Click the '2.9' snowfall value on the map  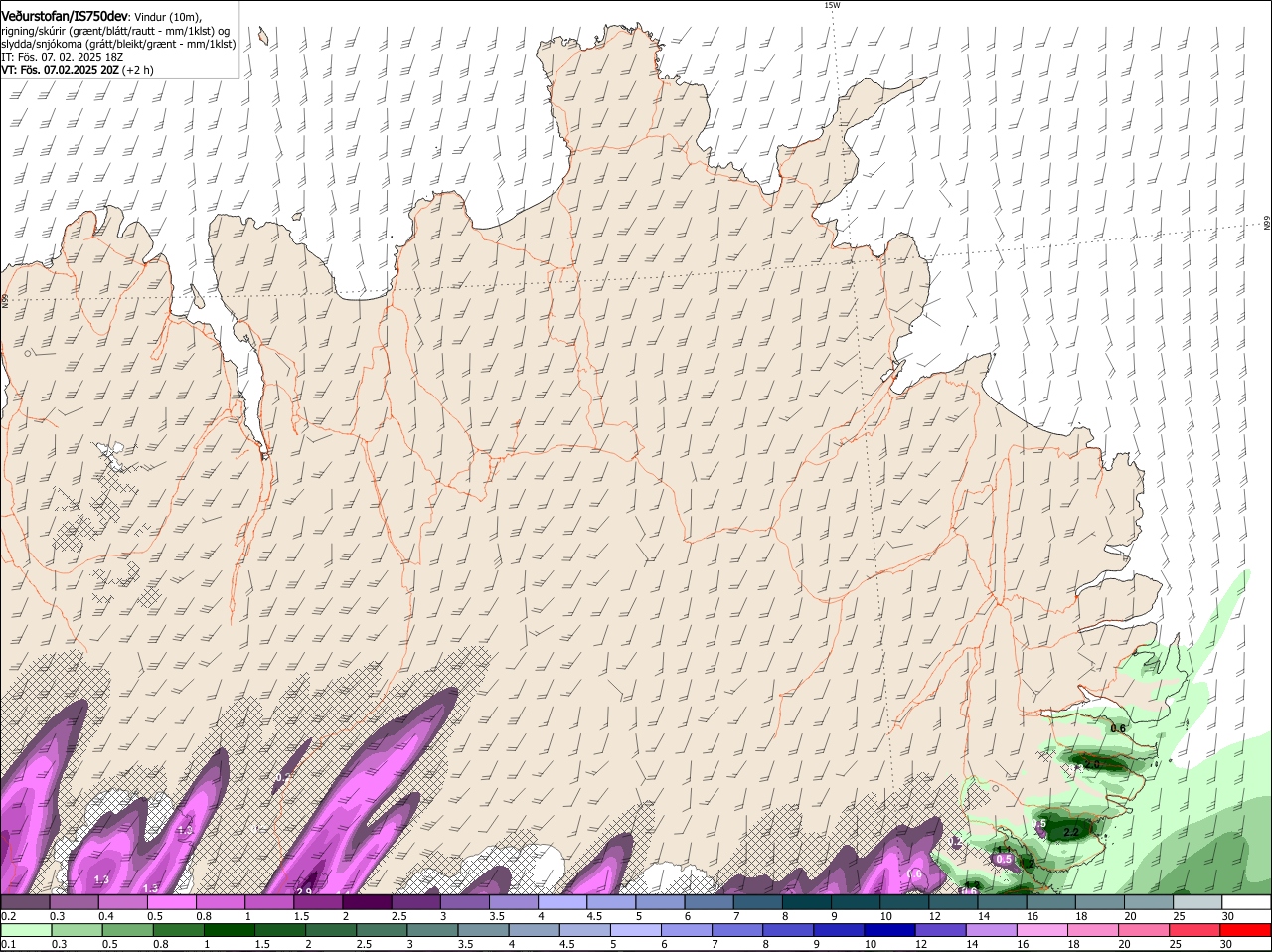tap(304, 892)
